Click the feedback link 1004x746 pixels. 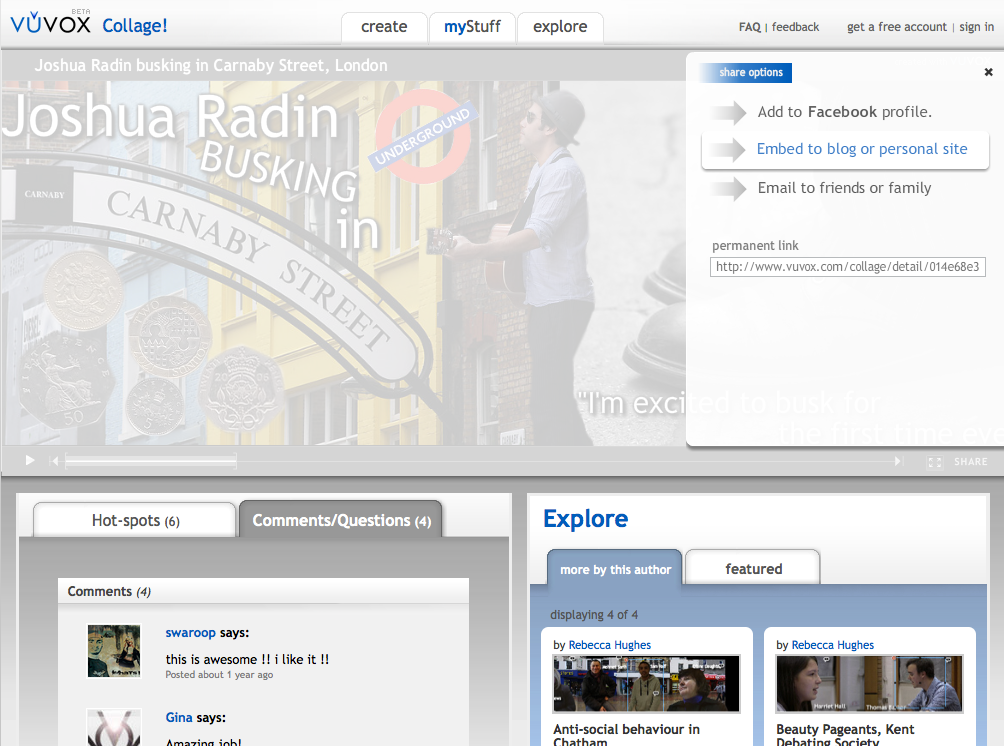click(795, 27)
